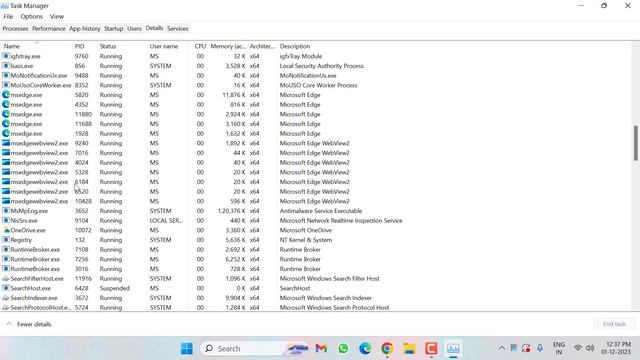Image resolution: width=640 pixels, height=360 pixels.
Task: Sort by the PID column header
Action: pyautogui.click(x=85, y=46)
